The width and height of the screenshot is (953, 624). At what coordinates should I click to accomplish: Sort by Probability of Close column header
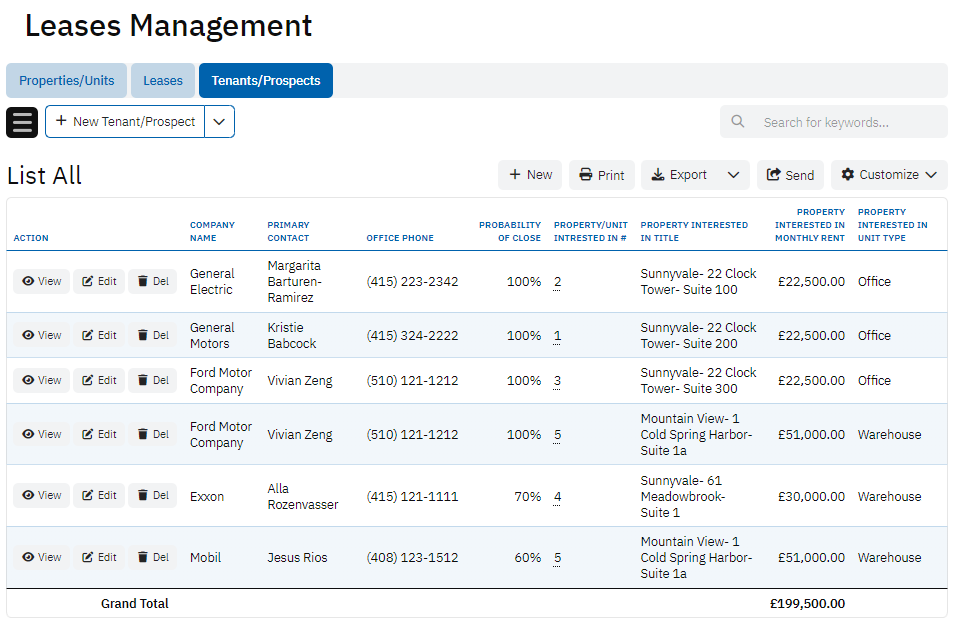510,231
